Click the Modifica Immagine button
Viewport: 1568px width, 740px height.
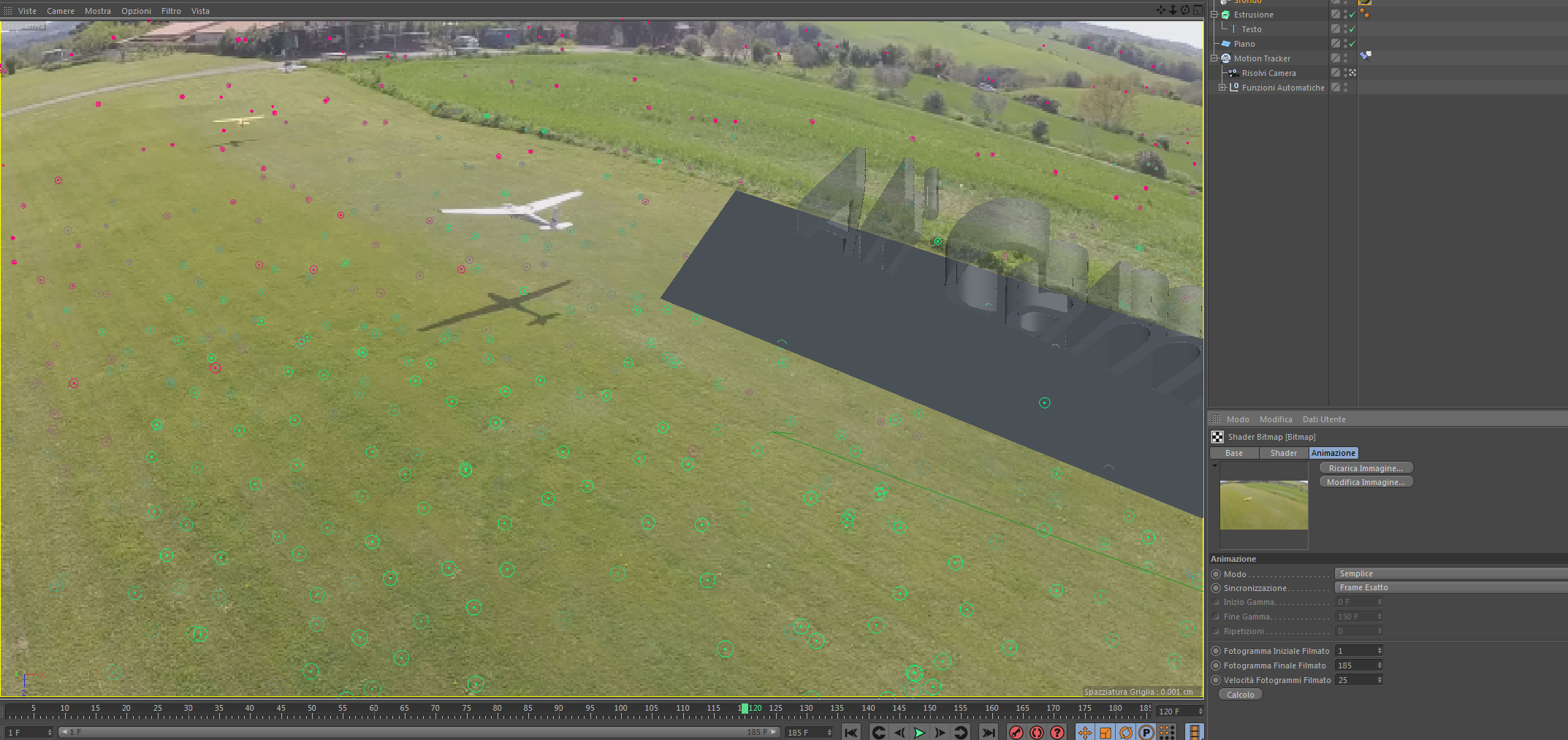pyautogui.click(x=1366, y=482)
